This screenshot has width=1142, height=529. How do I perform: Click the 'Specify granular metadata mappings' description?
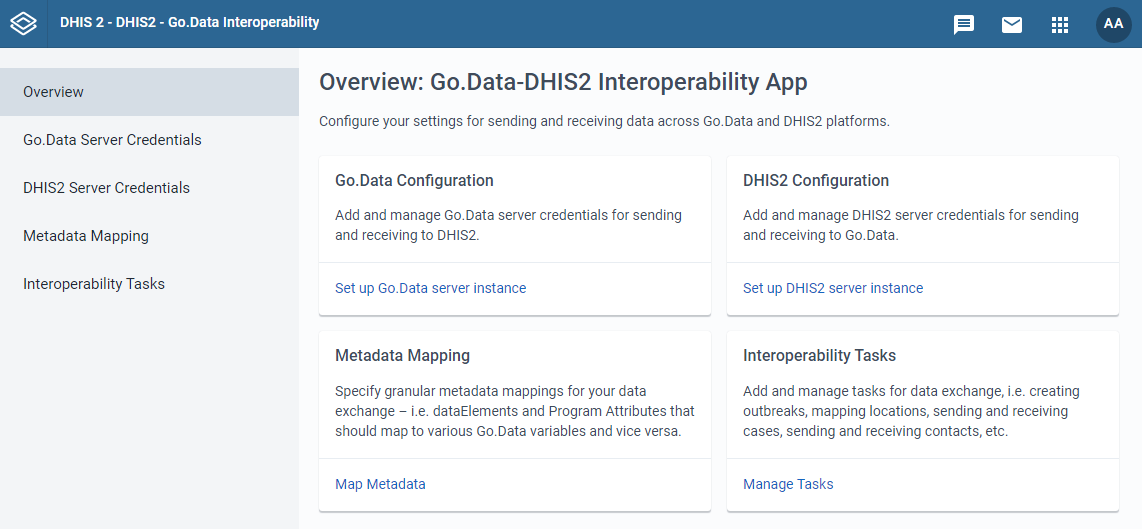click(x=515, y=411)
